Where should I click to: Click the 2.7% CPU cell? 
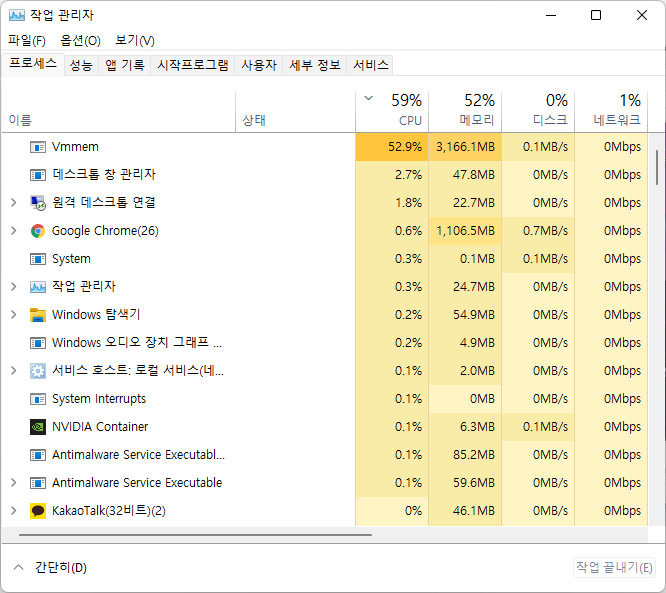(x=392, y=175)
